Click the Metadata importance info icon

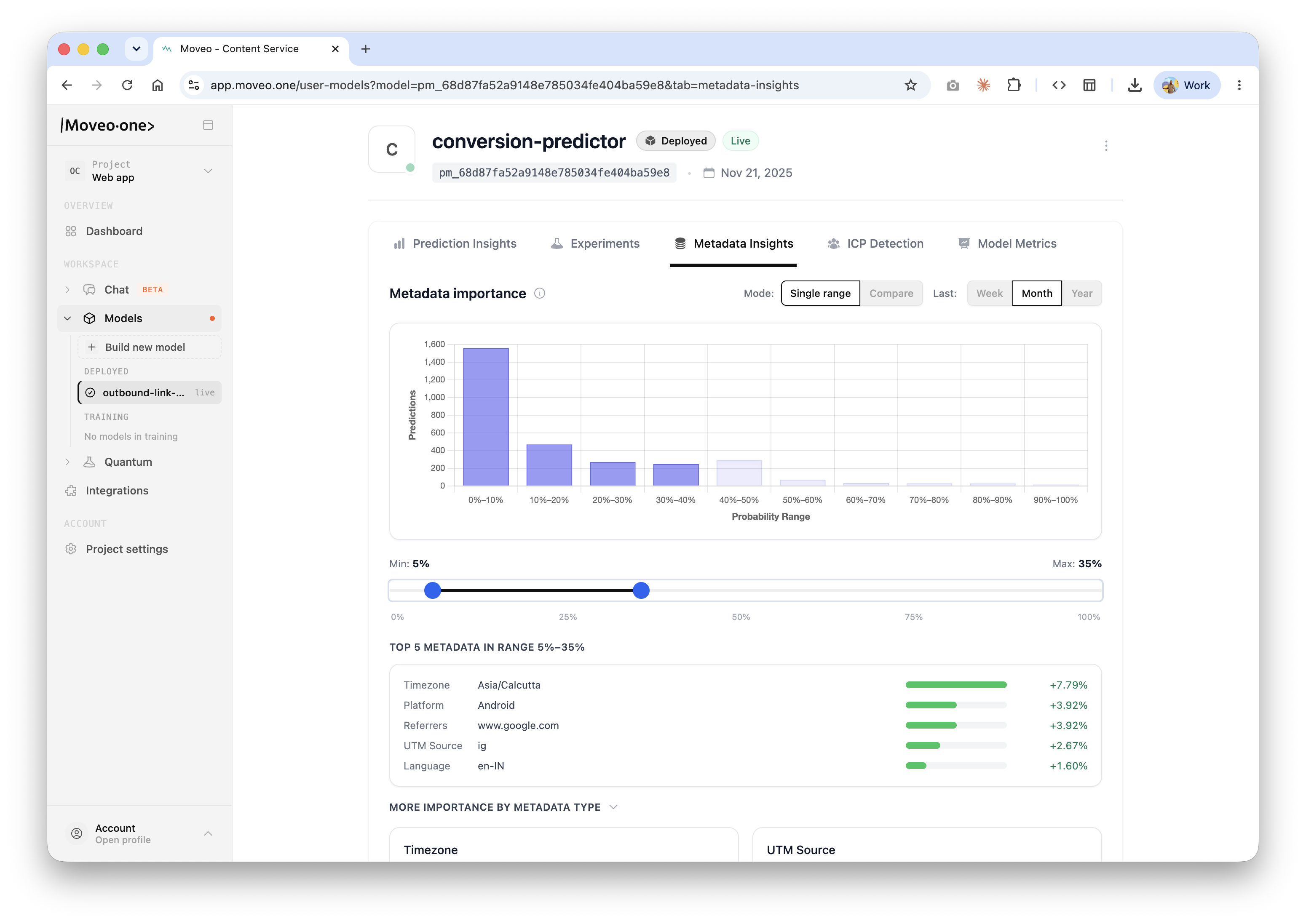540,293
